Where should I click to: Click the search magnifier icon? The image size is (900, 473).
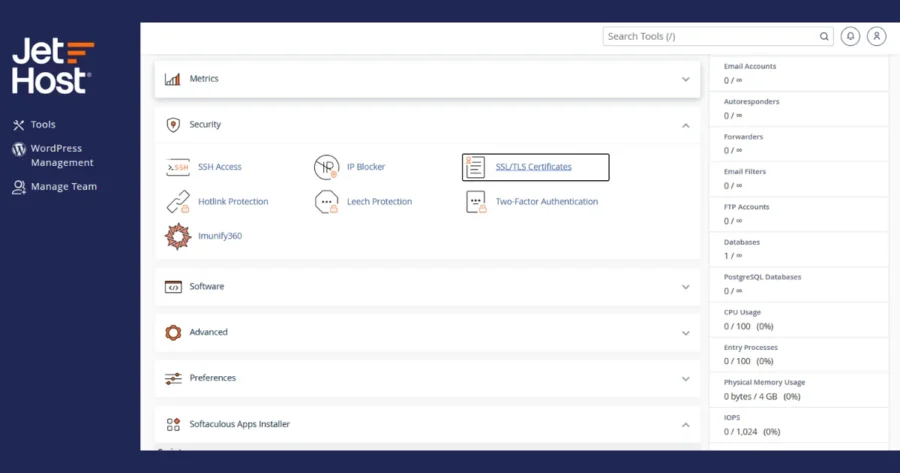click(824, 36)
